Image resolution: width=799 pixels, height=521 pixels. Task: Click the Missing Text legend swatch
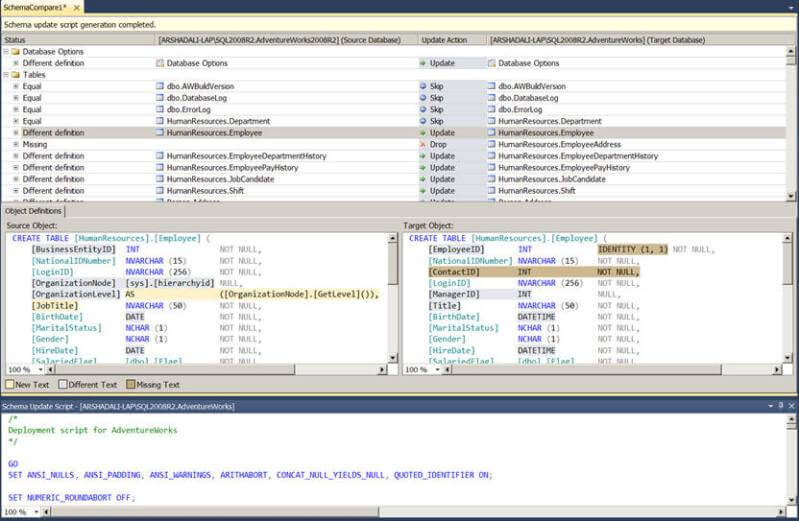pos(130,384)
